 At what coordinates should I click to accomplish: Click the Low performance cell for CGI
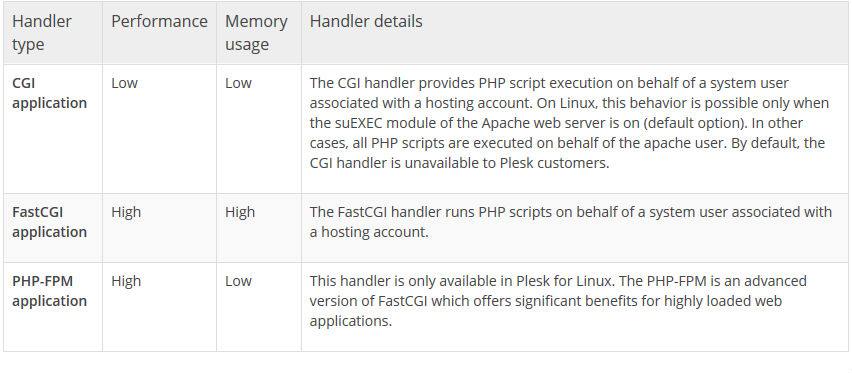point(124,83)
